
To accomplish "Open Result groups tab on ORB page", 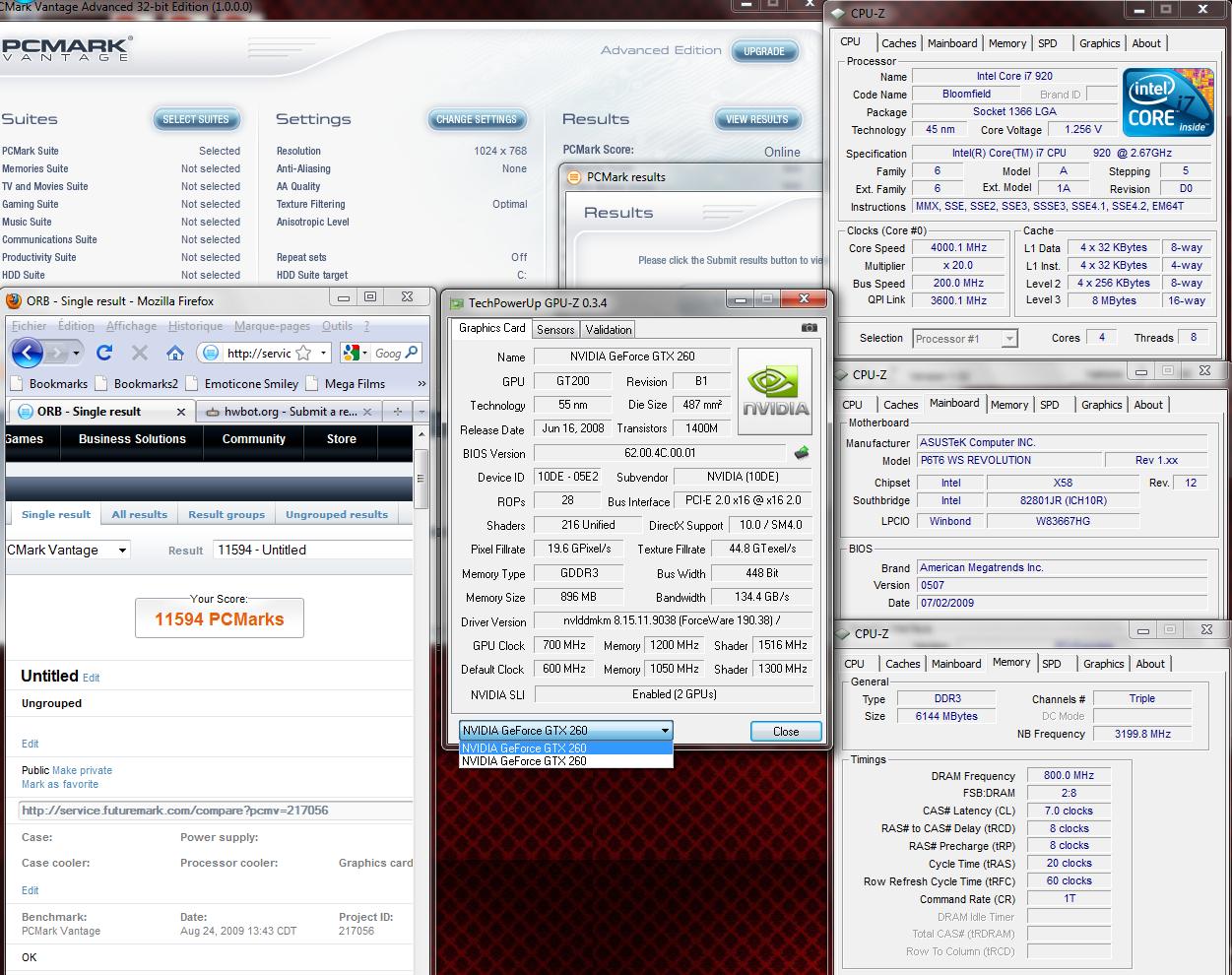I will pos(227,514).
